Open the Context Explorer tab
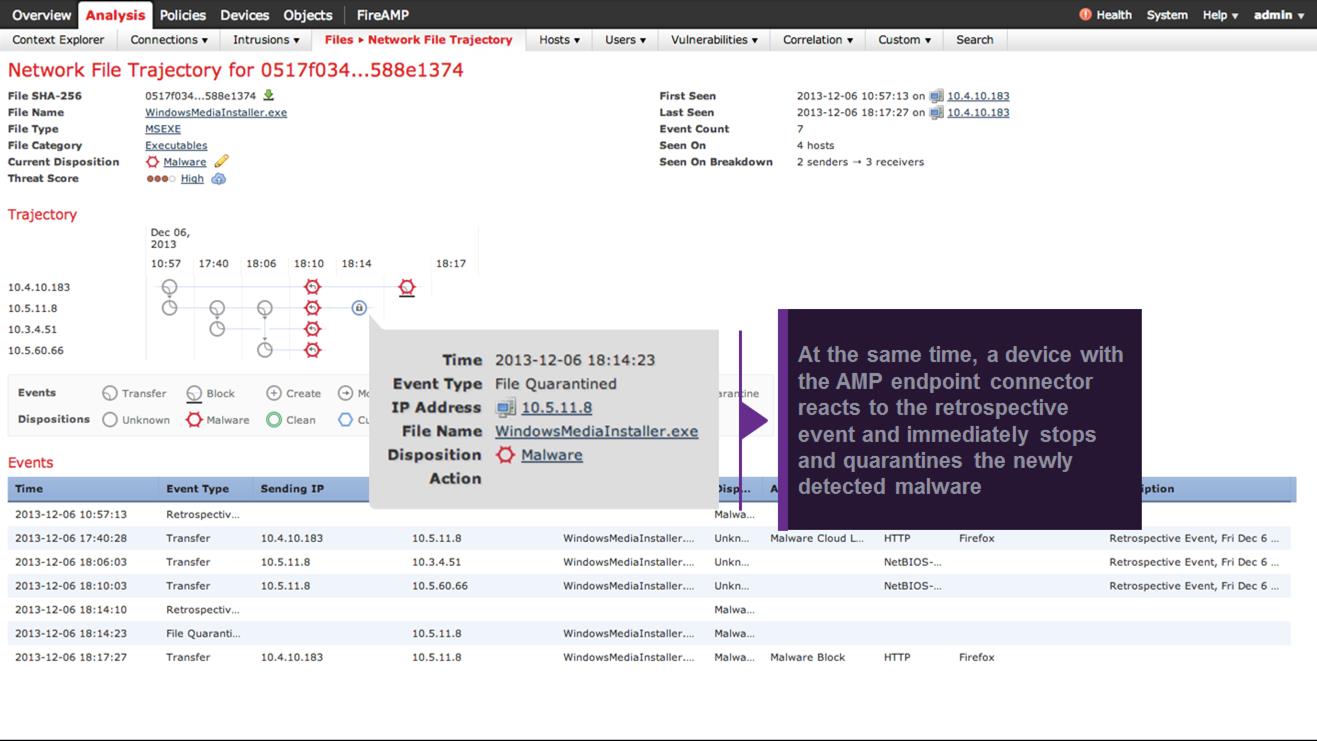1317x741 pixels. tap(58, 40)
